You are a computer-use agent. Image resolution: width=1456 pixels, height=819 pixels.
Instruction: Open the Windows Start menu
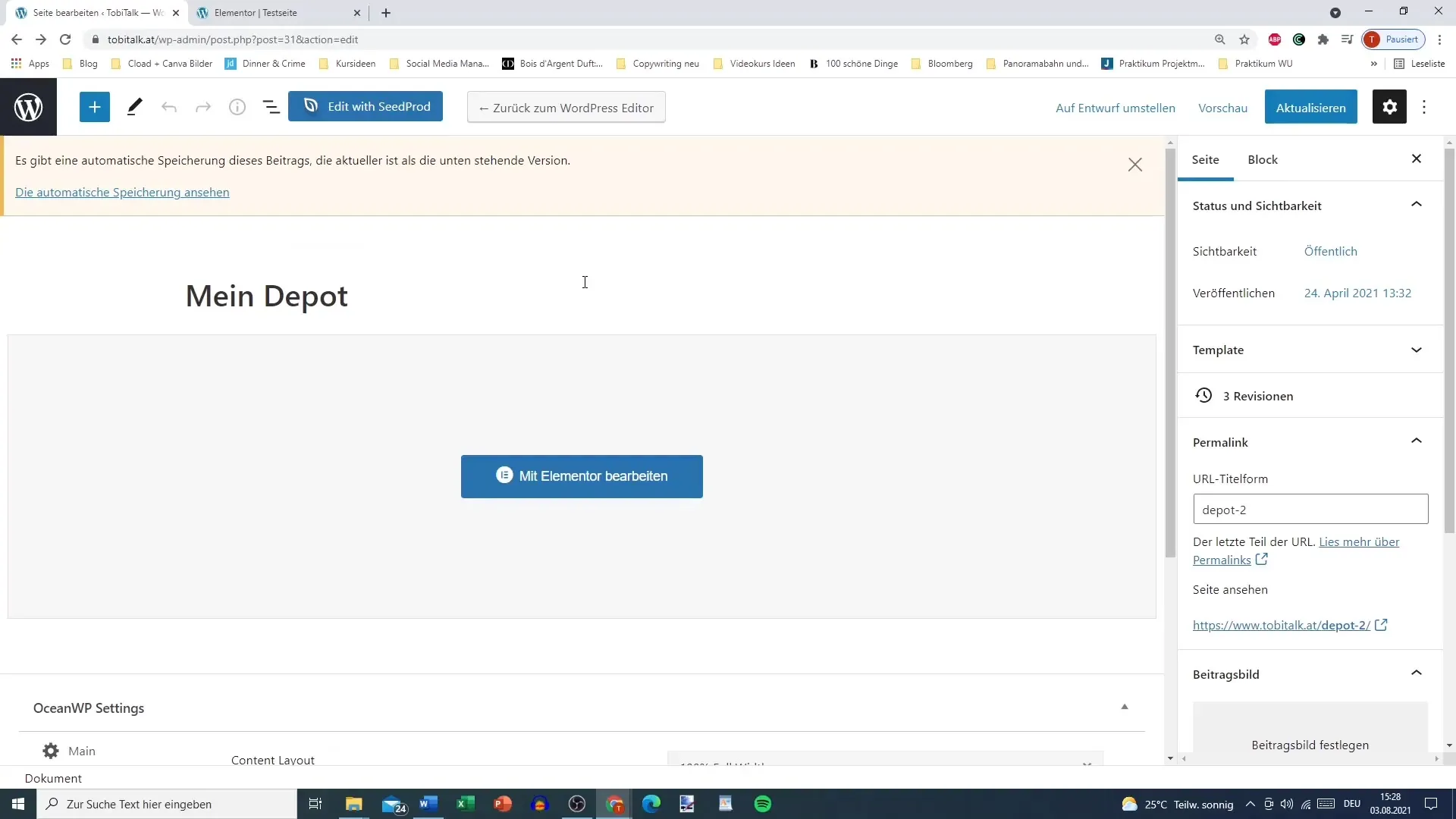18,804
